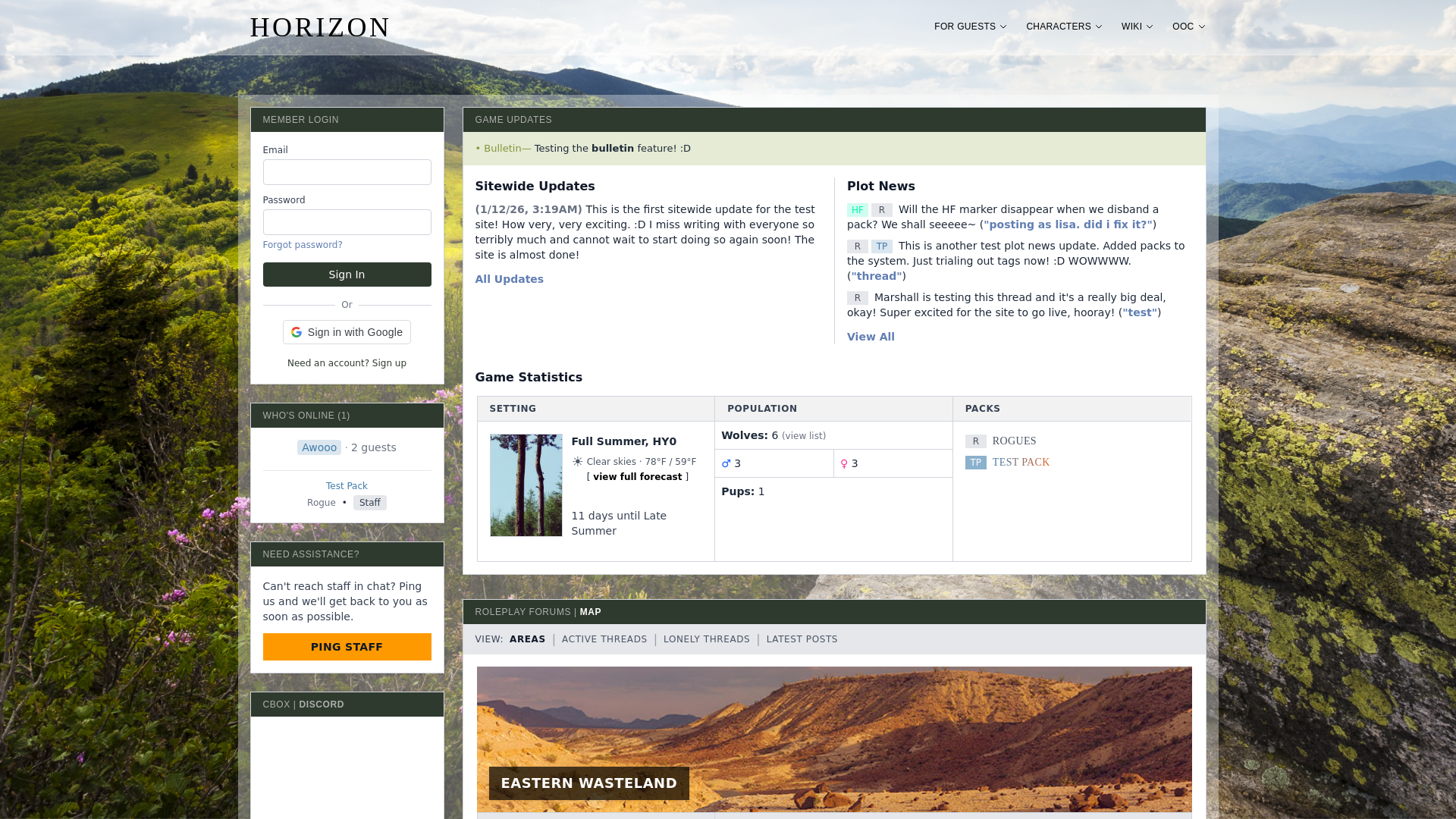1456x819 pixels.
Task: Switch view to Active Threads
Action: (604, 639)
